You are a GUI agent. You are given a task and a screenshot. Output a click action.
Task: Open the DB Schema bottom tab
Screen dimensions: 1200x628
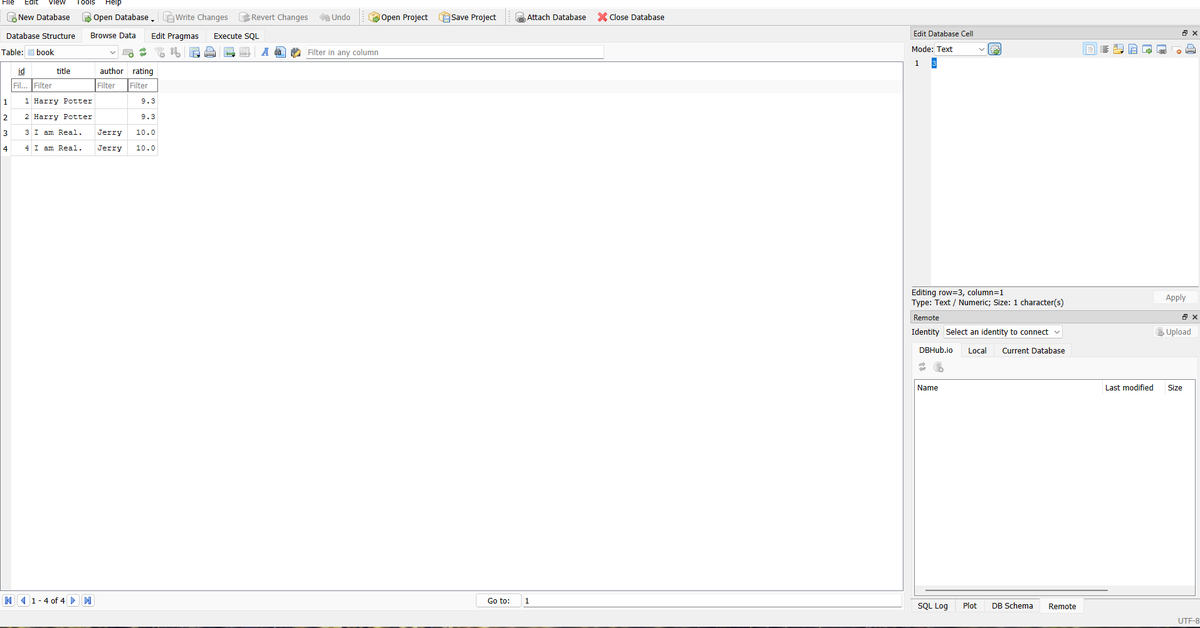click(1012, 606)
